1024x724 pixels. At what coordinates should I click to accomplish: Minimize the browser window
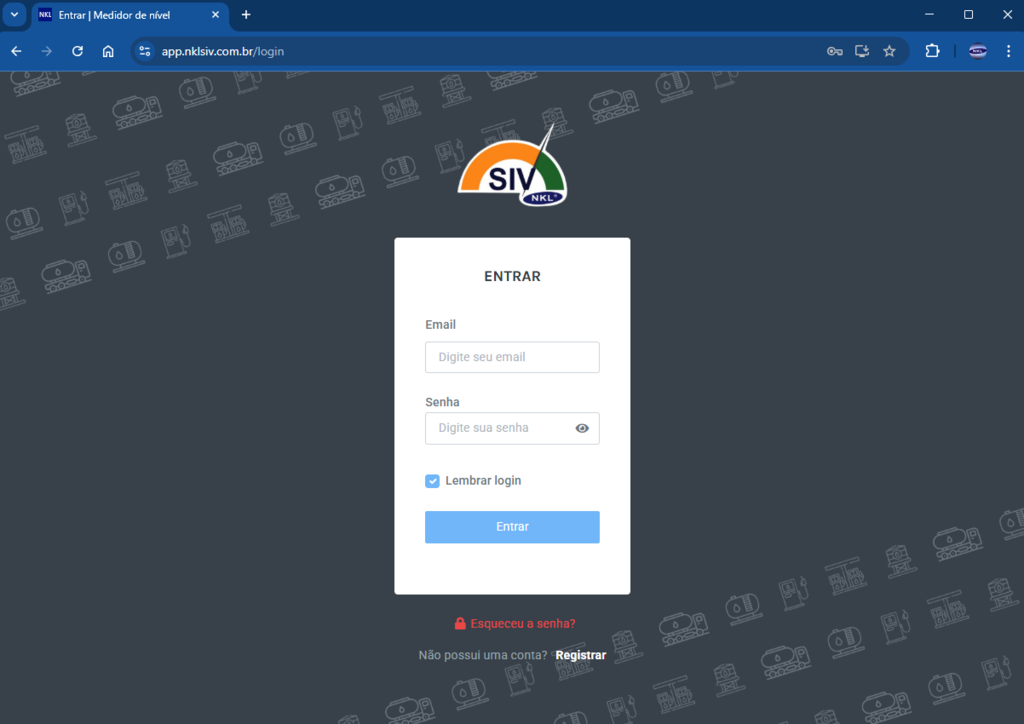tap(929, 14)
